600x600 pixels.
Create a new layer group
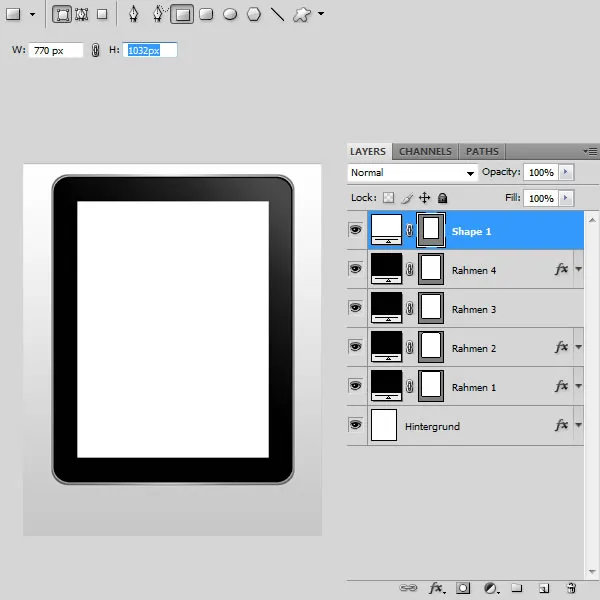click(517, 587)
